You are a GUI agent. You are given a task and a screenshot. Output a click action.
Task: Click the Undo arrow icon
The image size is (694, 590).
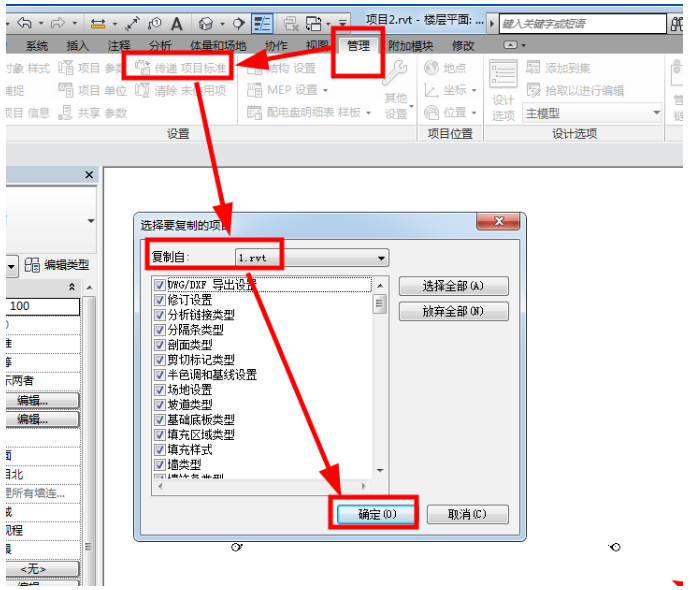(25, 23)
